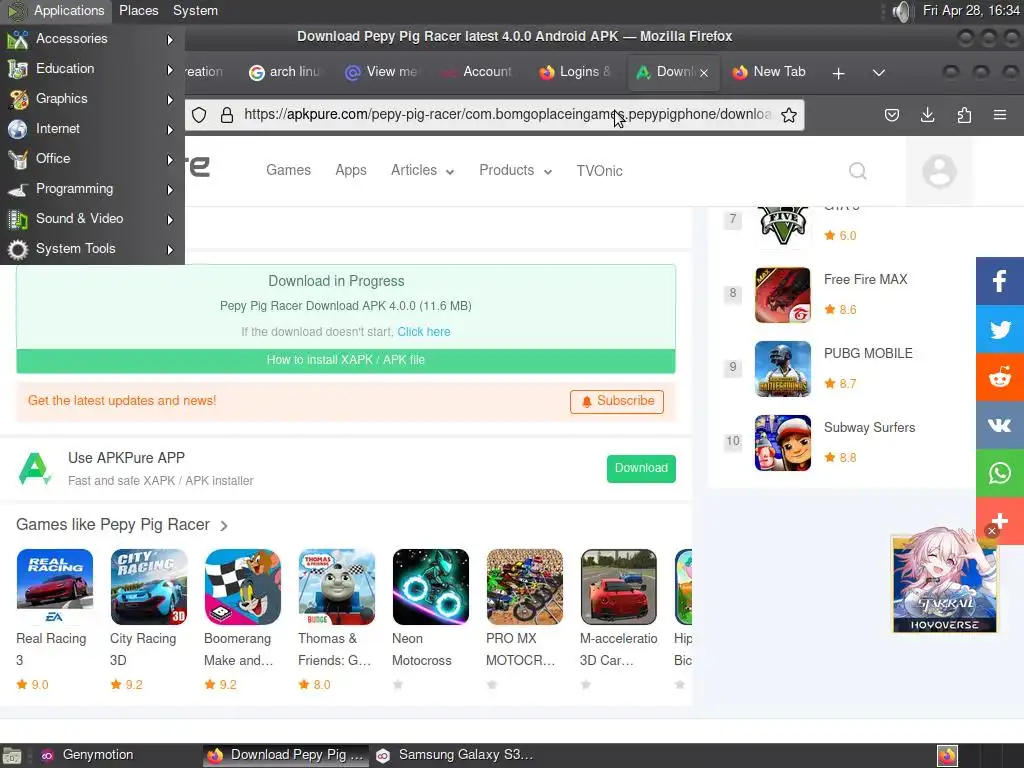Open the Education submenu
This screenshot has height=768, width=1024.
tap(92, 69)
